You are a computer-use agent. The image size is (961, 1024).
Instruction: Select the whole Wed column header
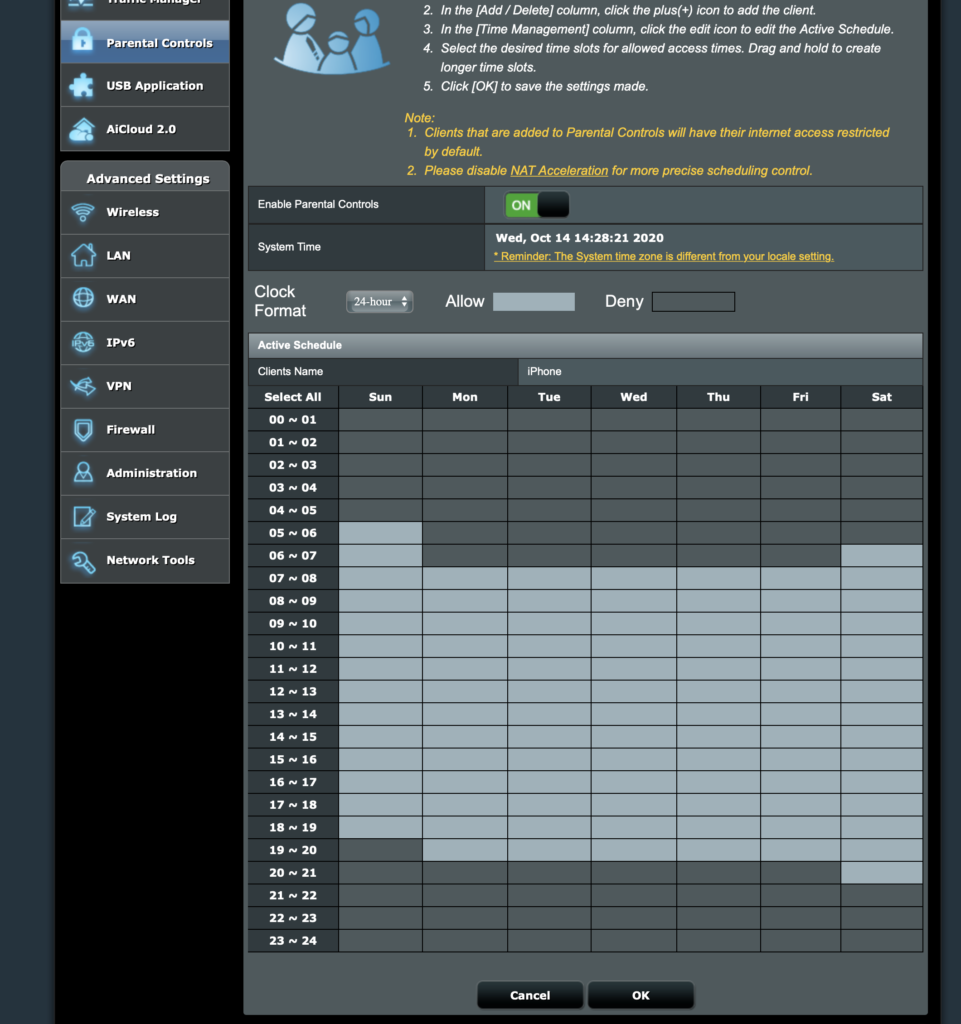pyautogui.click(x=633, y=397)
